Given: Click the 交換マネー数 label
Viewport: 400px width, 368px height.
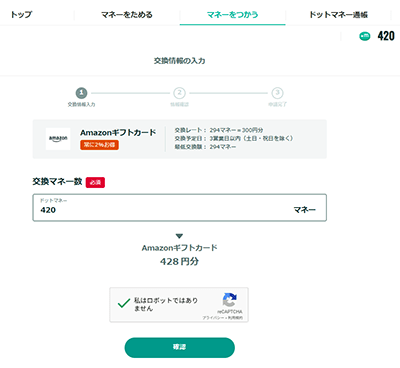Looking at the screenshot, I should pos(57,182).
